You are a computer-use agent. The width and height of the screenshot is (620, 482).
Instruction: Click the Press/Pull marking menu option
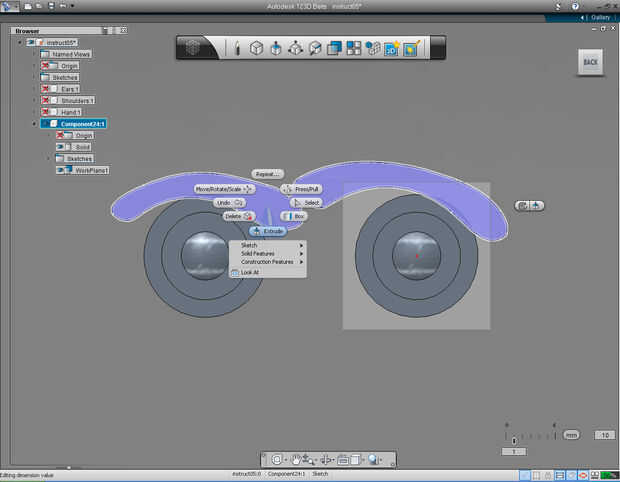(302, 188)
